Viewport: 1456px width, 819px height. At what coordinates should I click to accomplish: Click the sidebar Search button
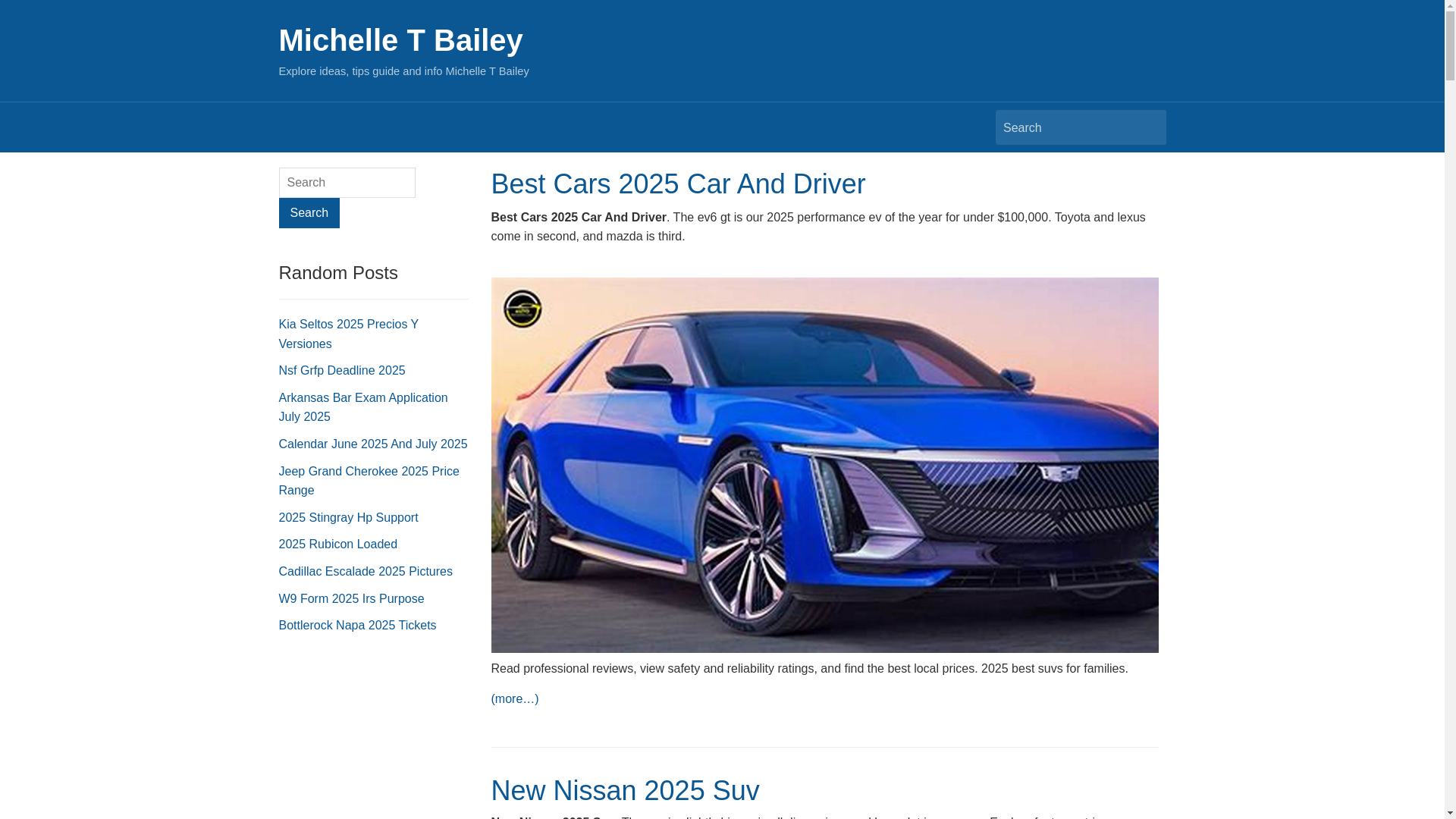coord(309,213)
